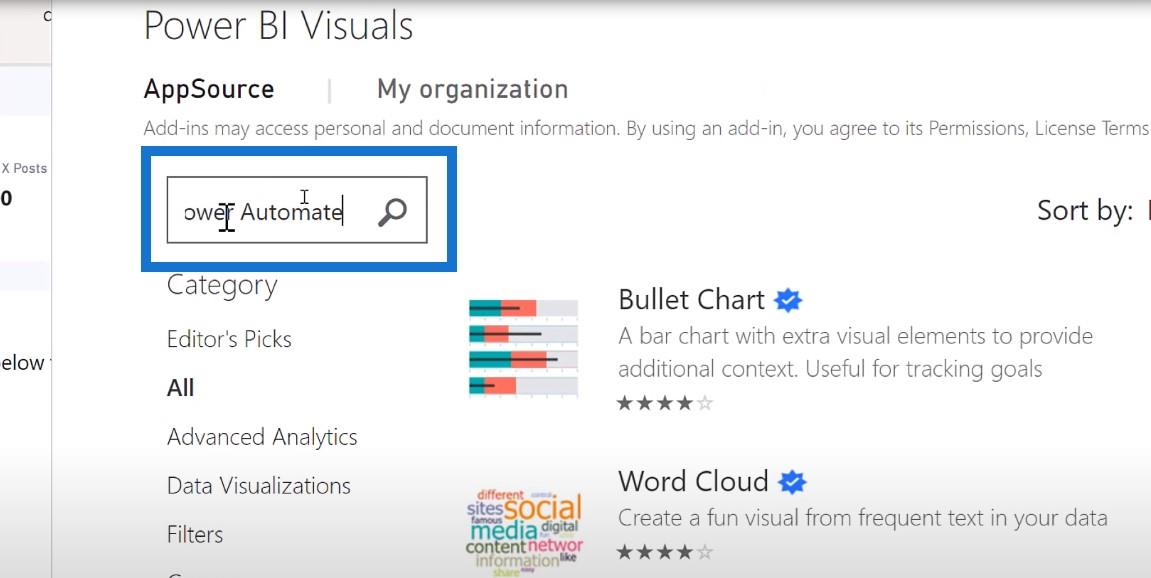Click the Sort by label
Screen dimensions: 1151x578
pyautogui.click(x=1085, y=211)
